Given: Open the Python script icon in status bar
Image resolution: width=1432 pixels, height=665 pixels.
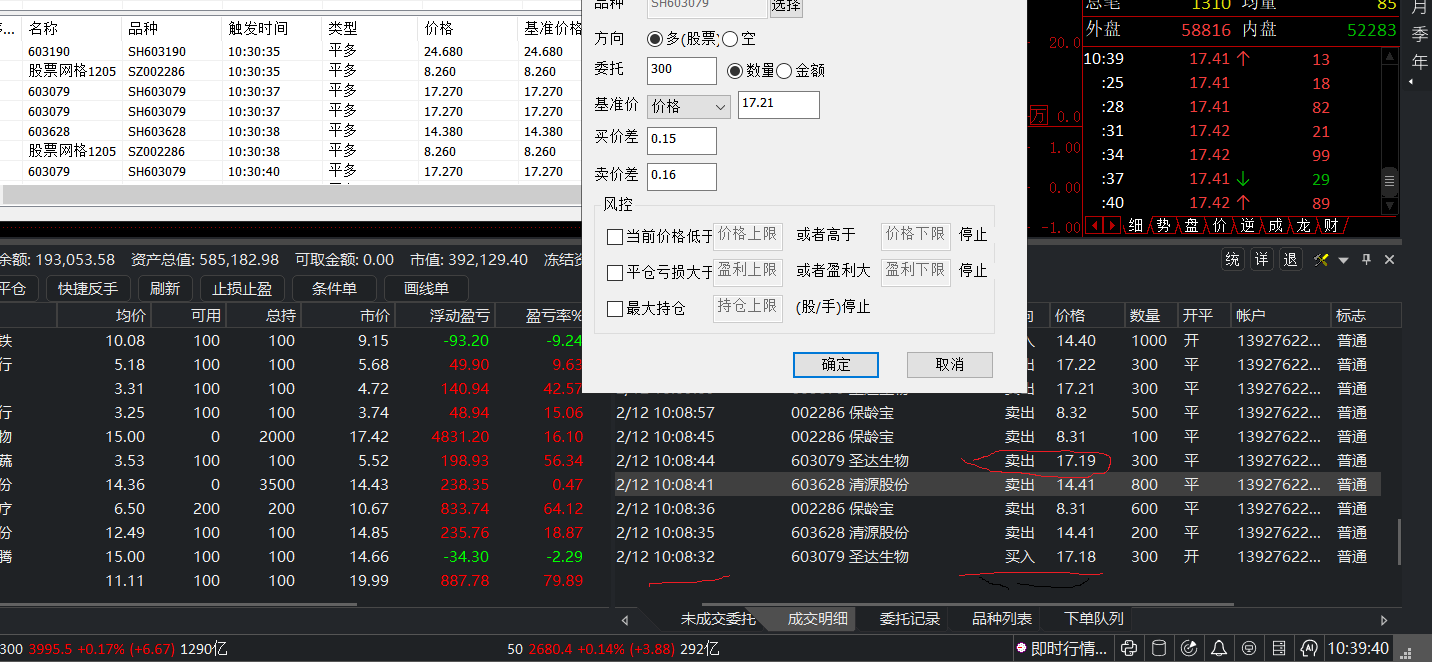Looking at the screenshot, I should click(x=1129, y=648).
